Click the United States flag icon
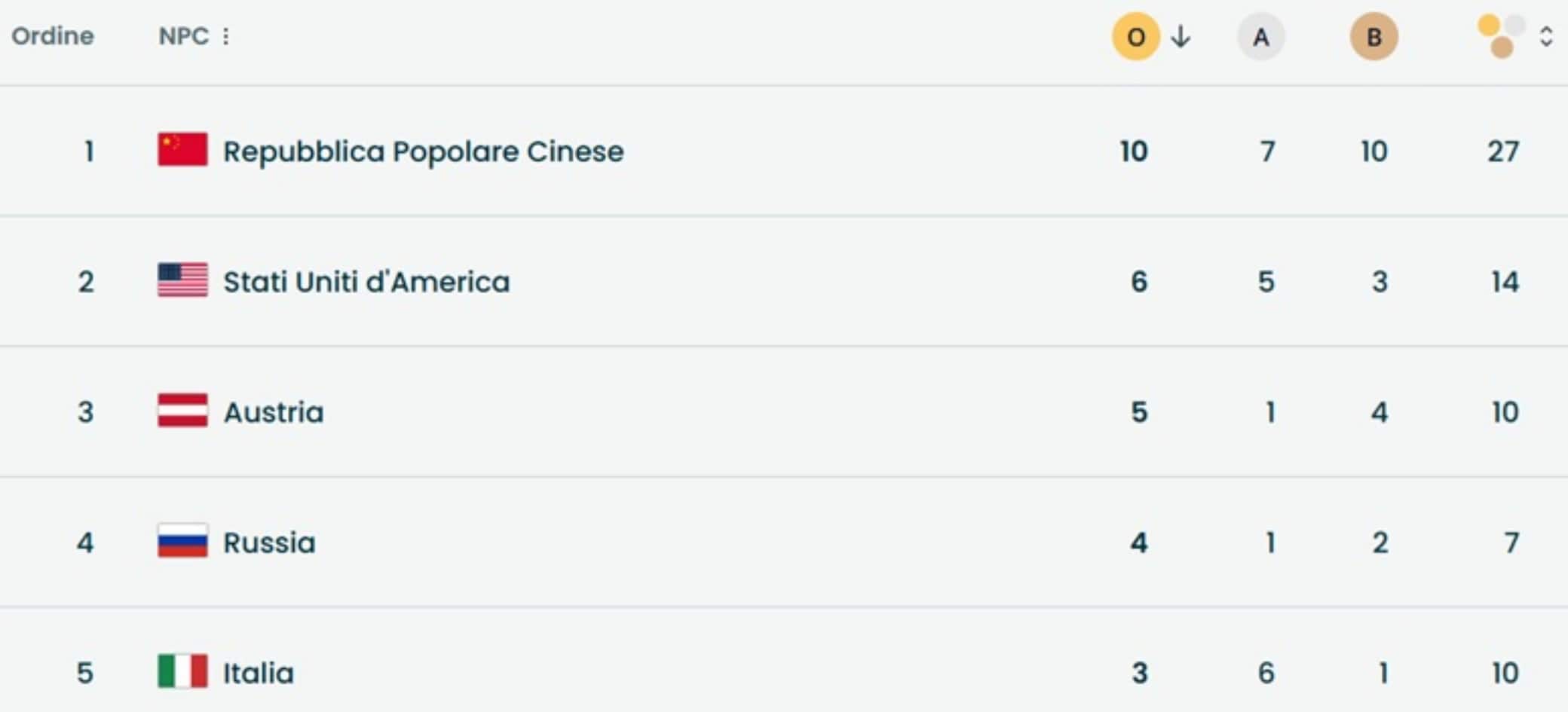Image resolution: width=1568 pixels, height=712 pixels. [x=182, y=280]
